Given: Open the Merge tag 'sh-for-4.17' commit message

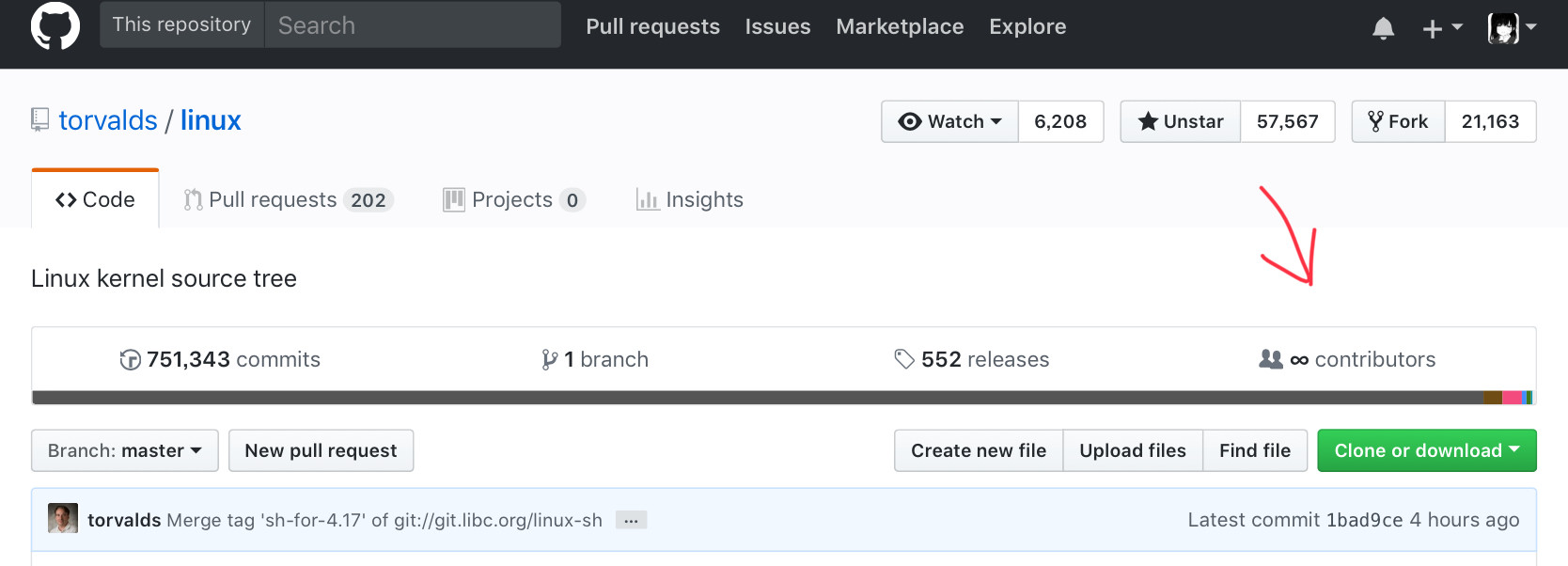Looking at the screenshot, I should [384, 520].
